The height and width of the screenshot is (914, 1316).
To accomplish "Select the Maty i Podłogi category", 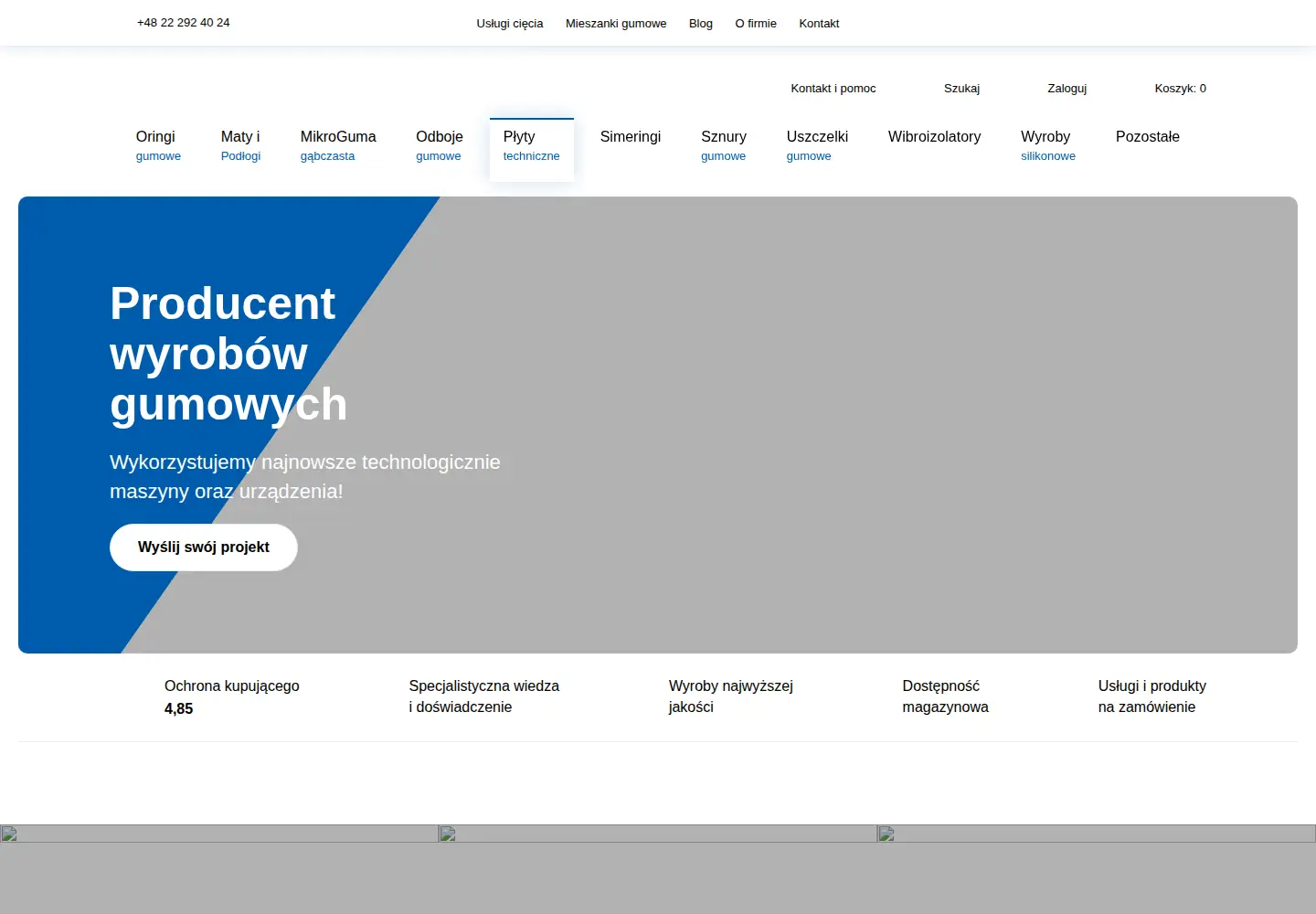I will coord(240,145).
